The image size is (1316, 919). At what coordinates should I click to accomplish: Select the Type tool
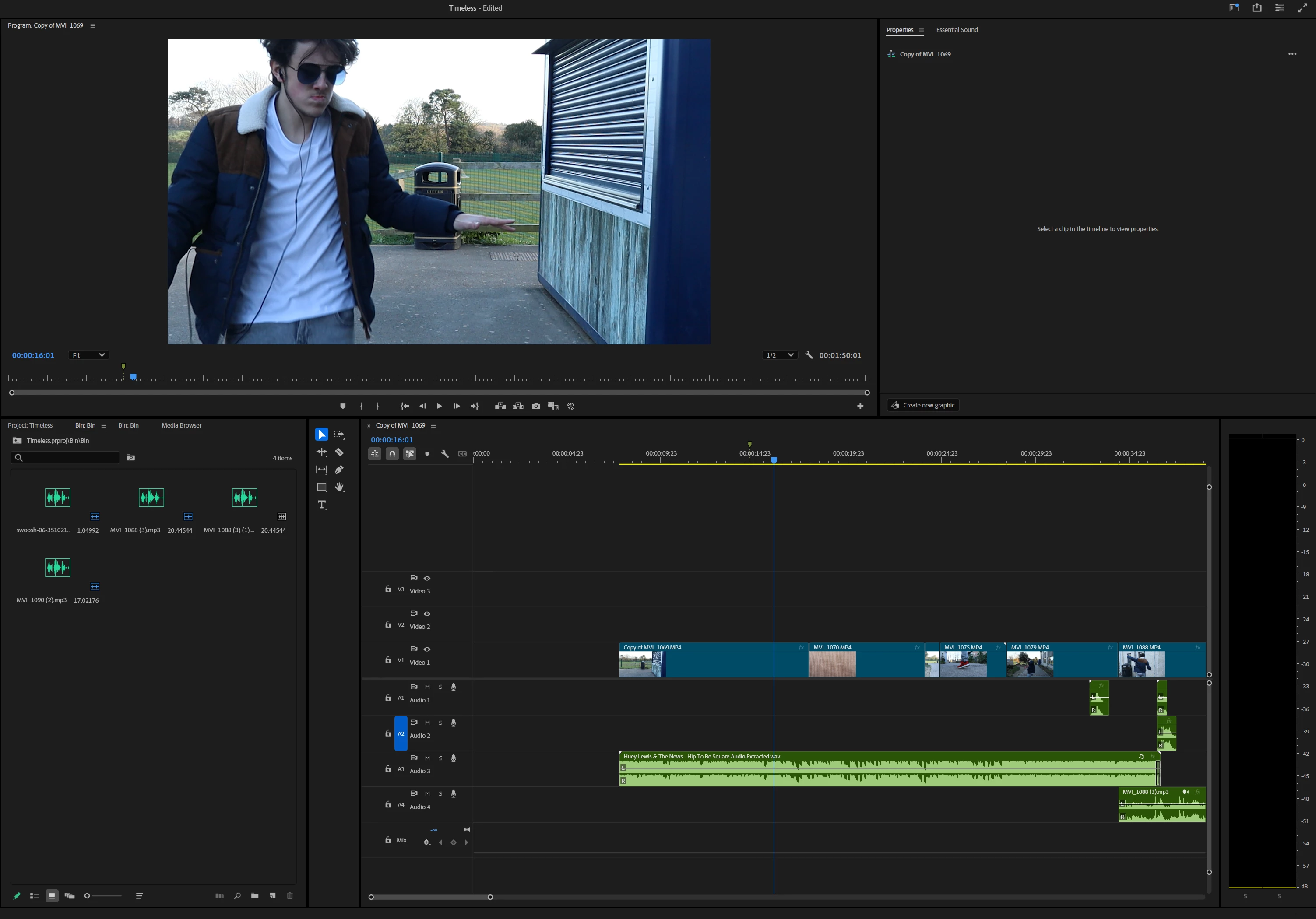point(322,505)
